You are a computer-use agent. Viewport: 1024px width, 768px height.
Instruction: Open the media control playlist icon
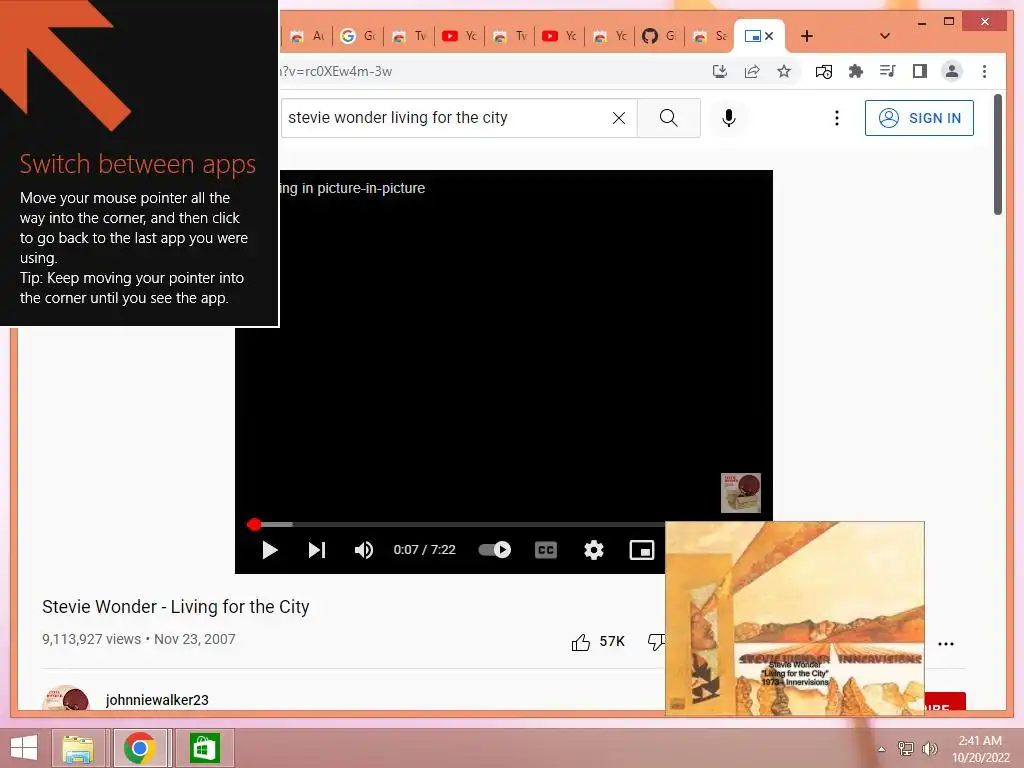(x=888, y=71)
